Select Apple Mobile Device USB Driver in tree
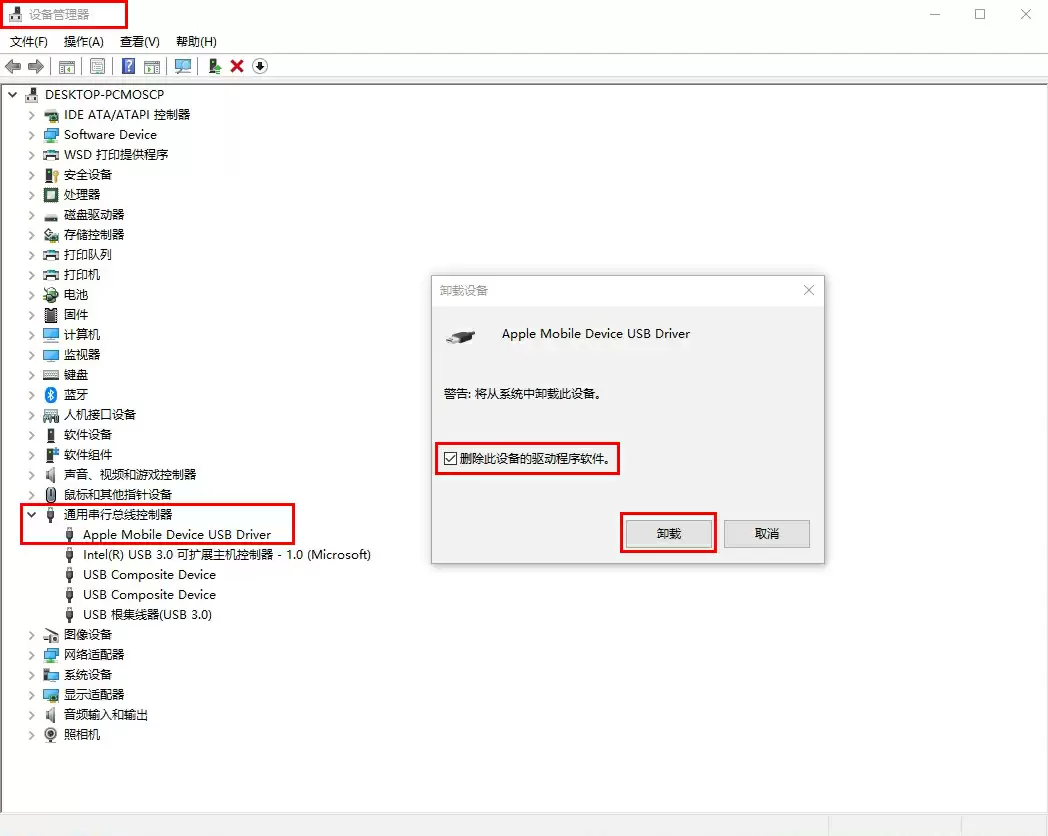This screenshot has height=836, width=1048. click(176, 534)
